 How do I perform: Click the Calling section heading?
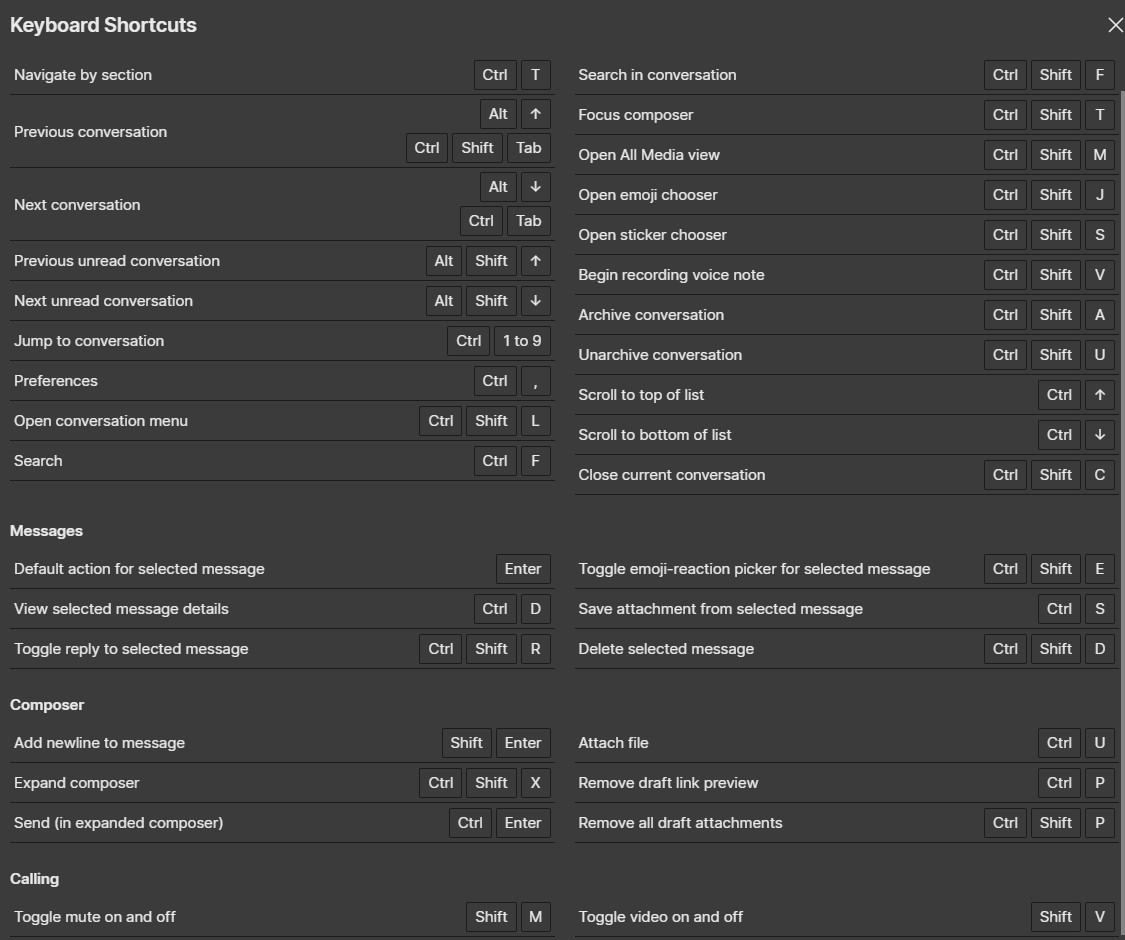[35, 879]
